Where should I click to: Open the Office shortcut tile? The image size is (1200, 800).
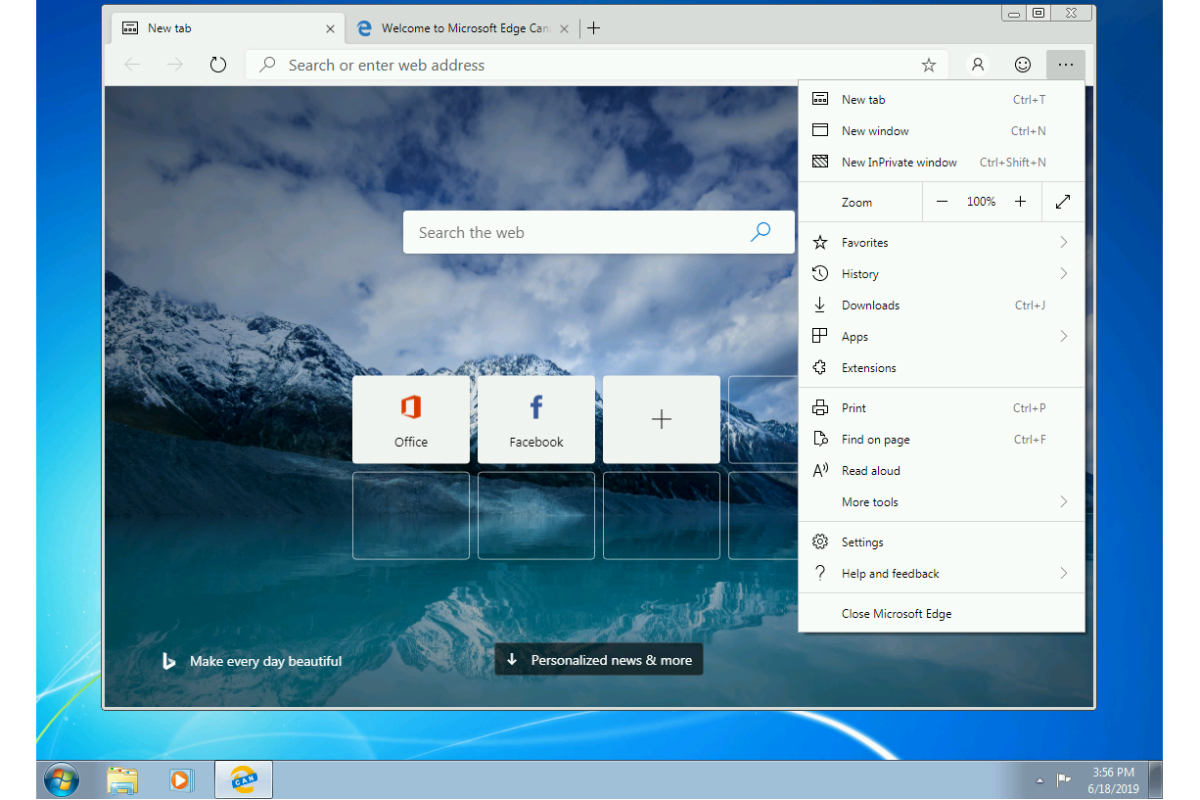click(x=411, y=419)
